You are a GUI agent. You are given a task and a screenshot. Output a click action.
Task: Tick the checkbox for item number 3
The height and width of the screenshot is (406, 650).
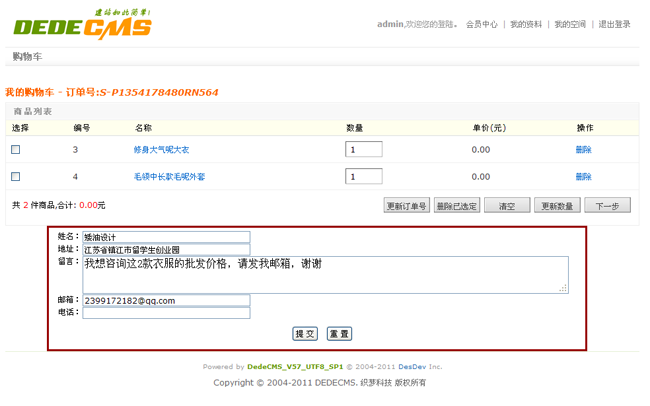[x=15, y=150]
